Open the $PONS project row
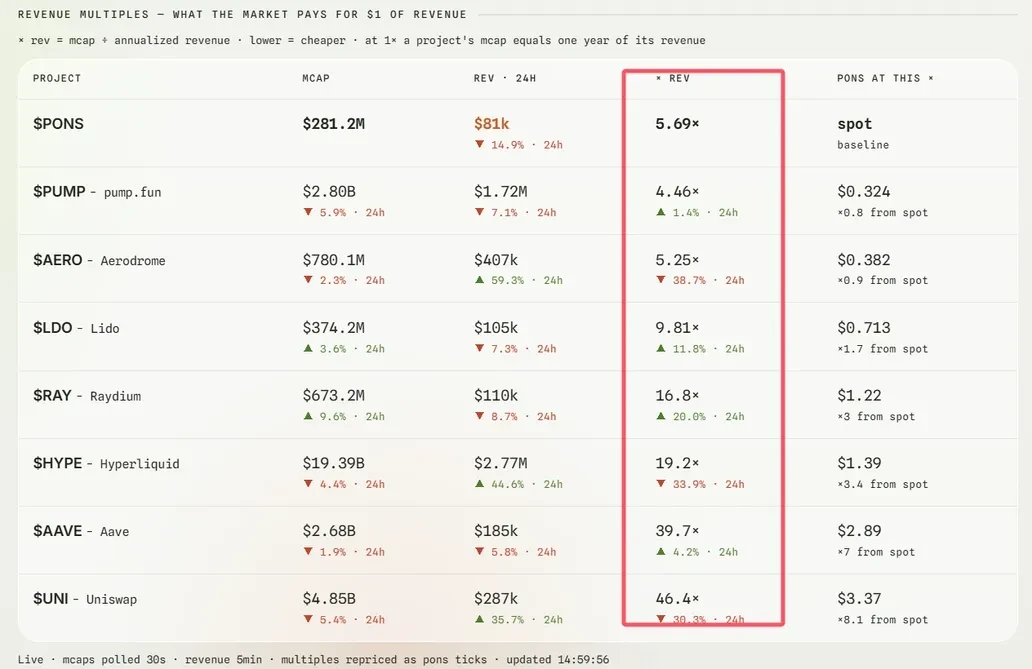The width and height of the screenshot is (1032, 669). tap(518, 133)
